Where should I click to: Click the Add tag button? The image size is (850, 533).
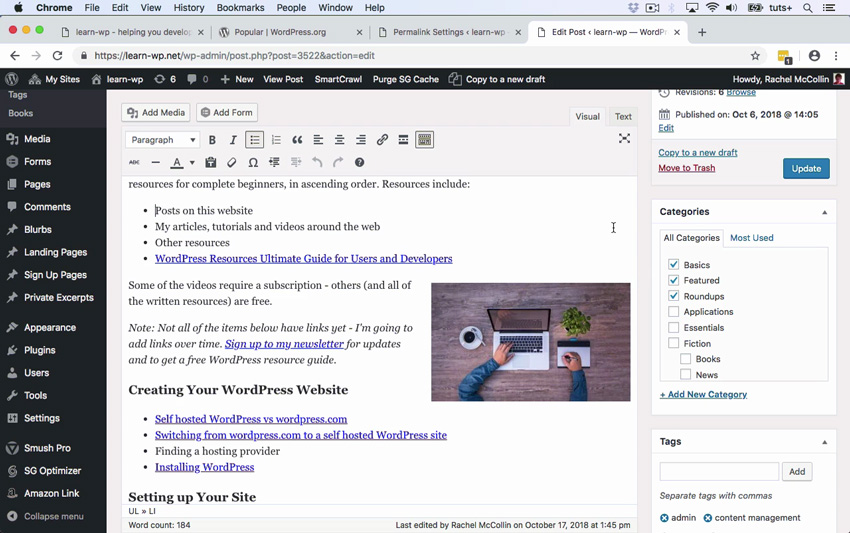point(796,472)
